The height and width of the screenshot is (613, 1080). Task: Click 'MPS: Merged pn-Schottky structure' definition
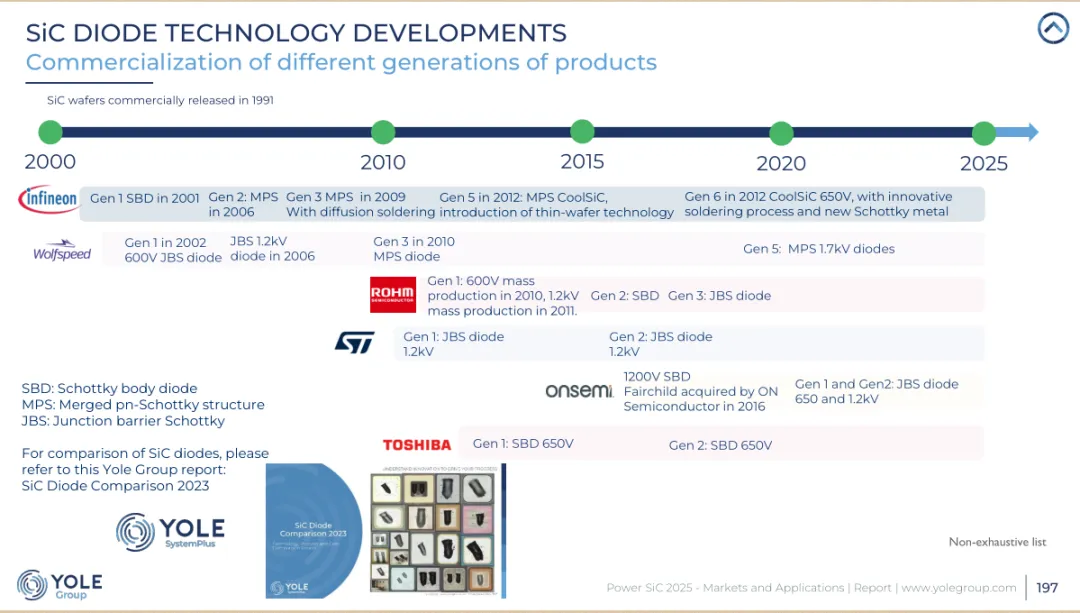coord(143,405)
